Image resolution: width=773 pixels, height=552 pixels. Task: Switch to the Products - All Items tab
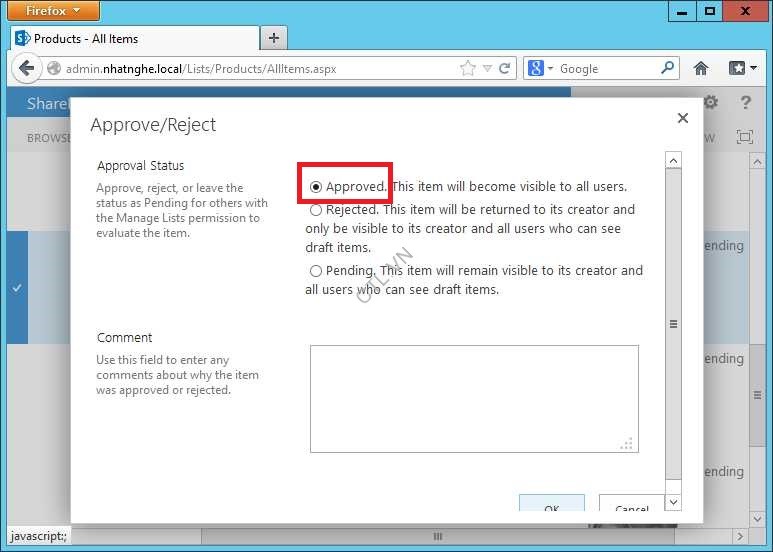pyautogui.click(x=130, y=38)
